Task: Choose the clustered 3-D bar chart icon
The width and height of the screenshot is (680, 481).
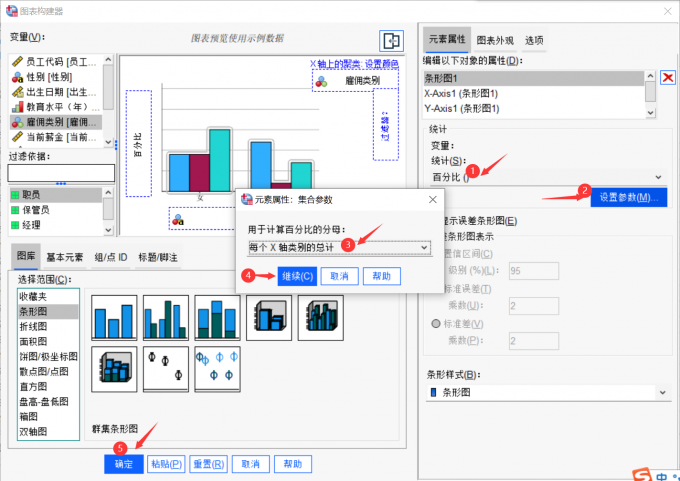Action: [x=320, y=317]
